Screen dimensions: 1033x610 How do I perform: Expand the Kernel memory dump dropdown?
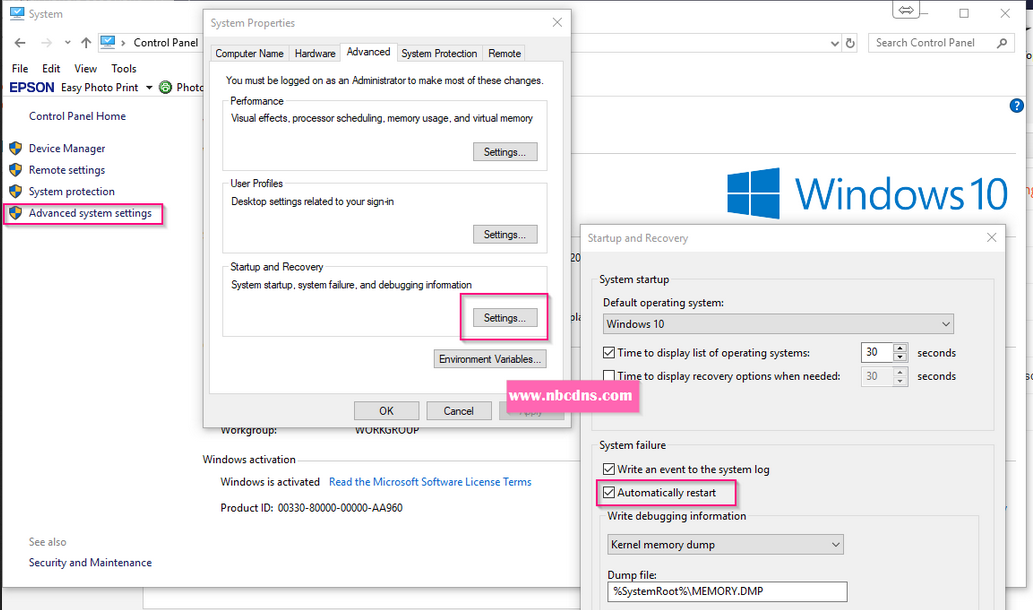tap(725, 544)
